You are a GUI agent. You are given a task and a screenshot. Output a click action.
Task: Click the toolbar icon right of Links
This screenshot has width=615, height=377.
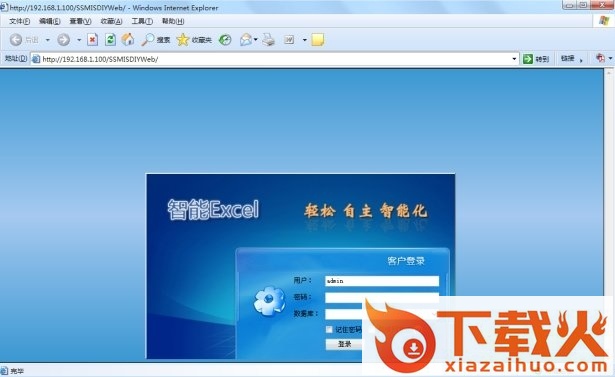tap(600, 58)
